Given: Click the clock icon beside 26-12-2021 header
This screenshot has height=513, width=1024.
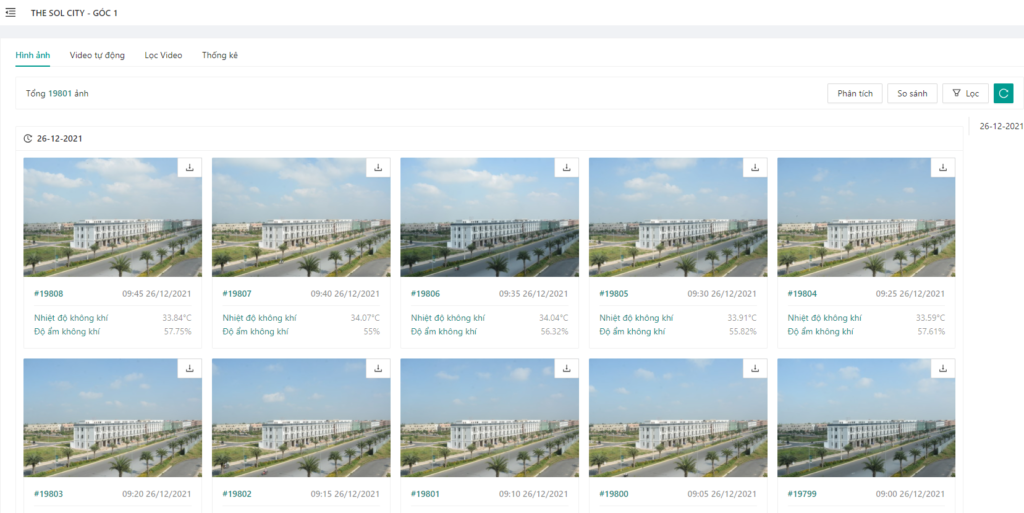Looking at the screenshot, I should point(28,138).
